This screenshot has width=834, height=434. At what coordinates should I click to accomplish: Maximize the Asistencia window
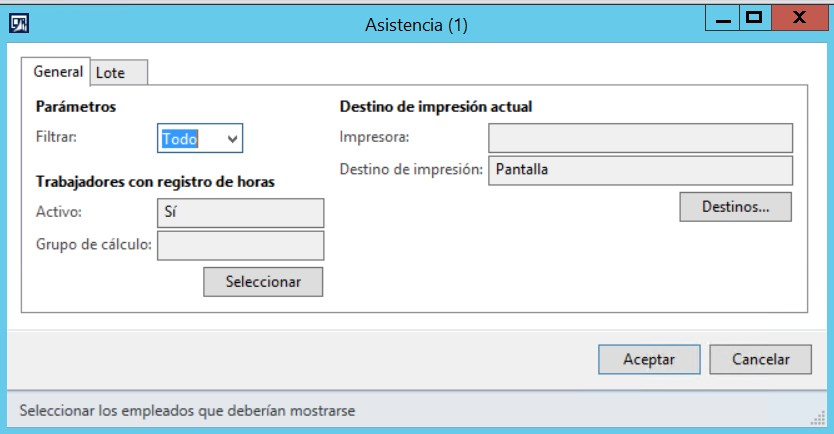pos(754,19)
